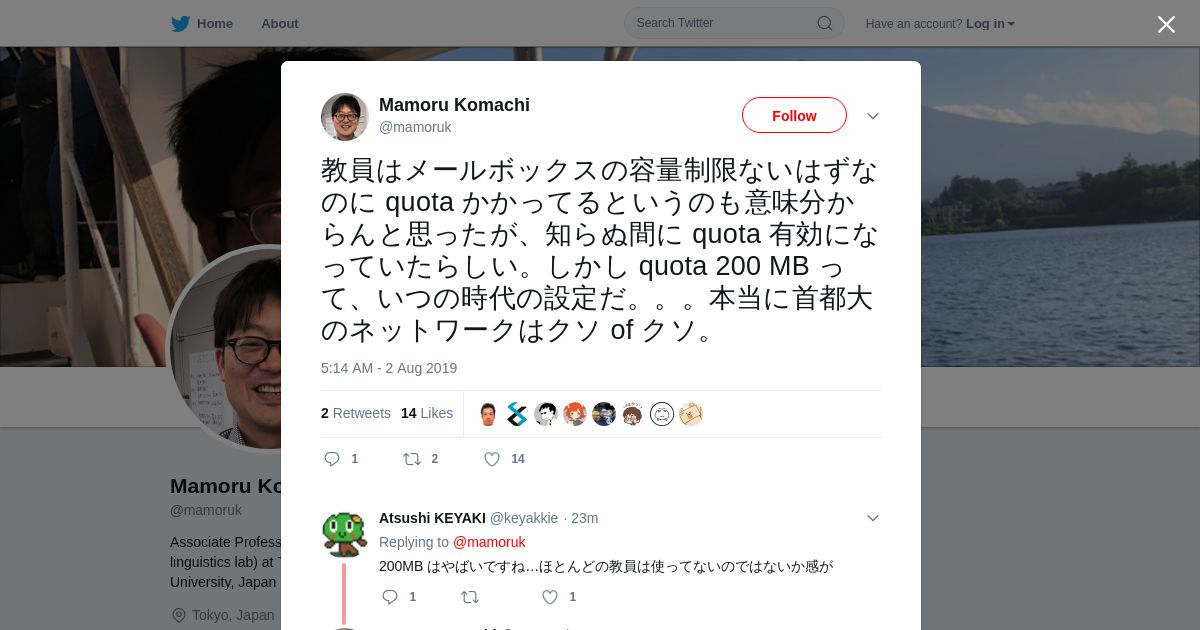
Task: Open the main tweet's chevron menu
Action: pos(873,116)
